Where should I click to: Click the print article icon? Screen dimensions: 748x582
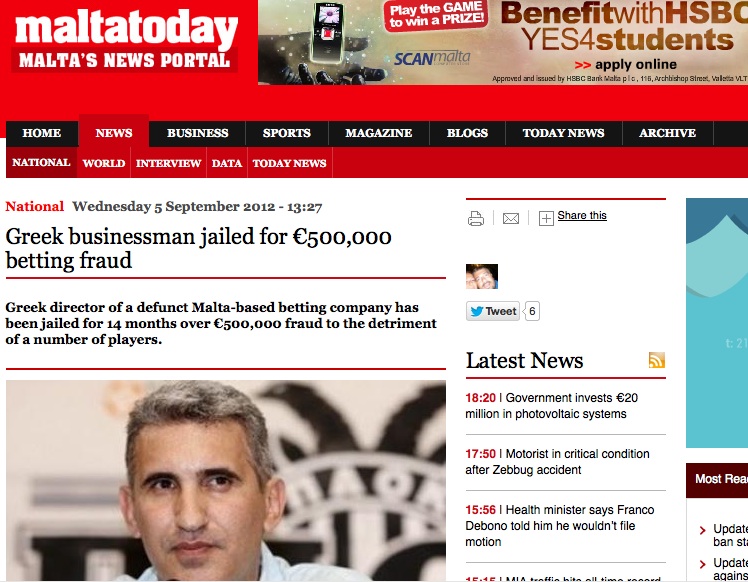pyautogui.click(x=476, y=218)
